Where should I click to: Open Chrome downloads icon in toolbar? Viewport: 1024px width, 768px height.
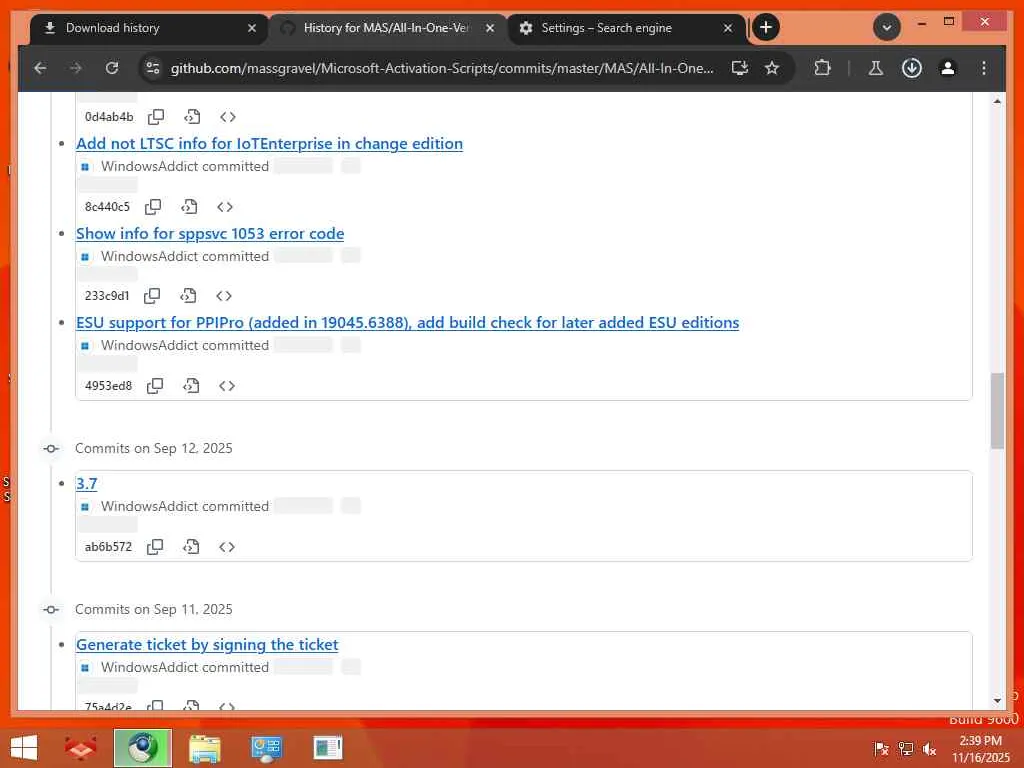click(x=912, y=68)
